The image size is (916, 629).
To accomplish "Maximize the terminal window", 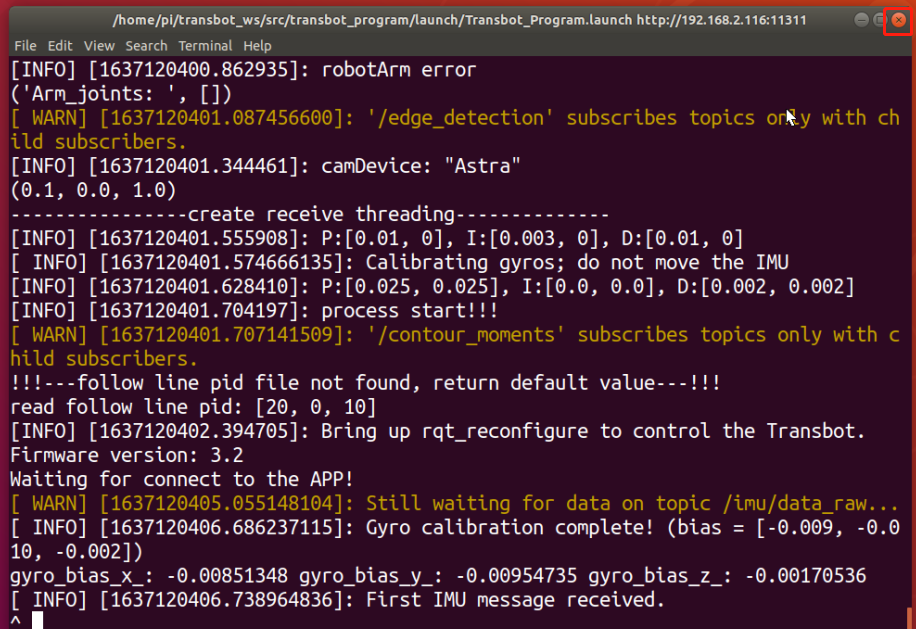I will pos(879,20).
